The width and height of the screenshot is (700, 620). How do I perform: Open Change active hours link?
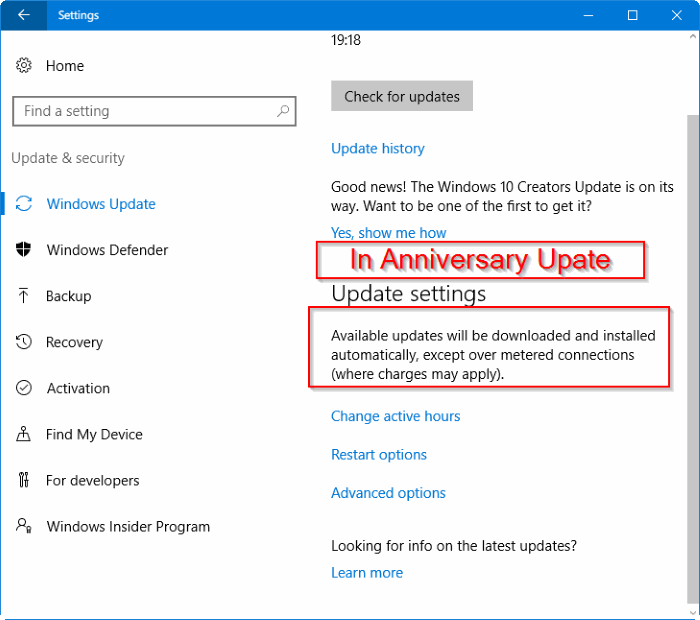pos(396,416)
